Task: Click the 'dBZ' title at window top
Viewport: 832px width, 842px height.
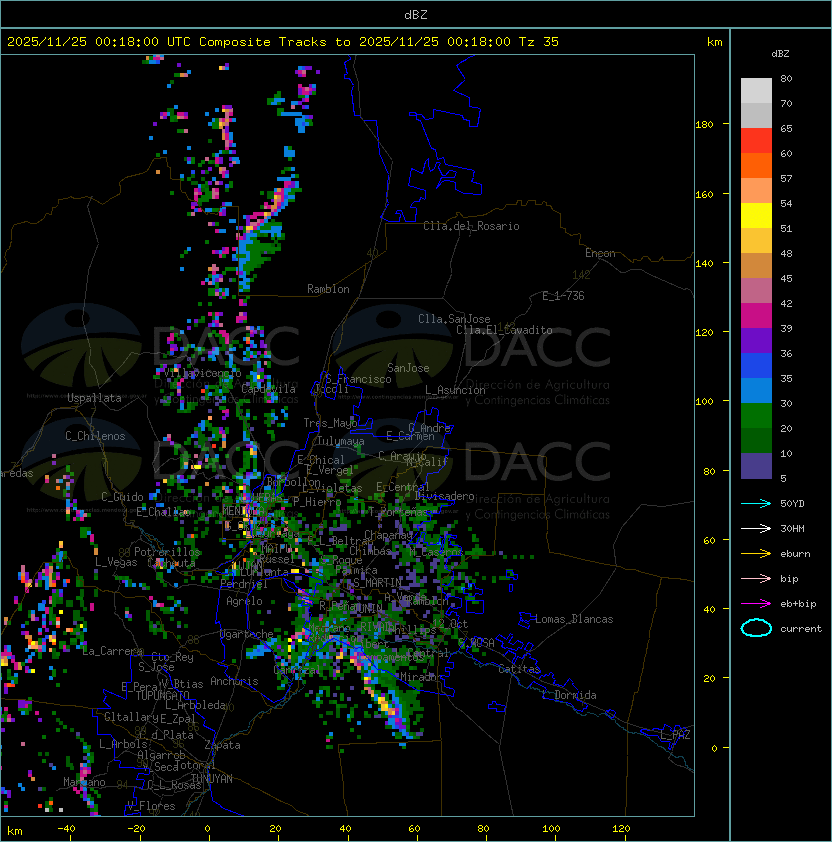Action: (416, 14)
